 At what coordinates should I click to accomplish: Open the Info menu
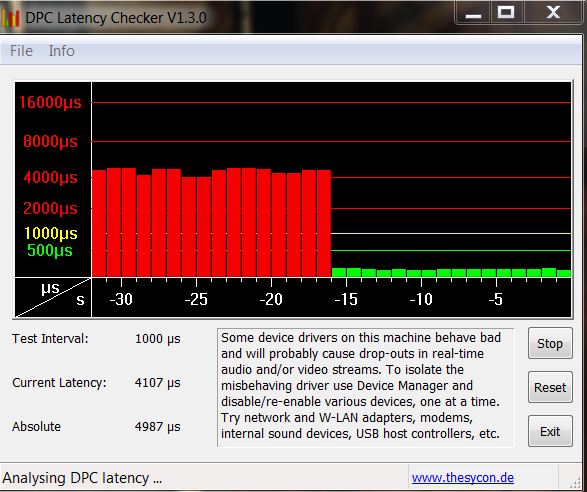click(x=61, y=51)
